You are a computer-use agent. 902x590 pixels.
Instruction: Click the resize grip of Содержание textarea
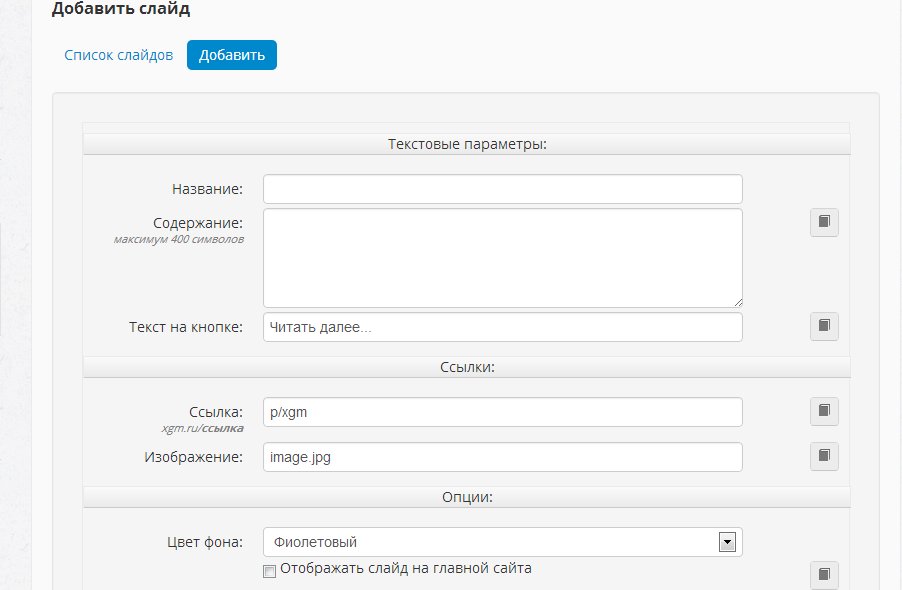pos(738,302)
